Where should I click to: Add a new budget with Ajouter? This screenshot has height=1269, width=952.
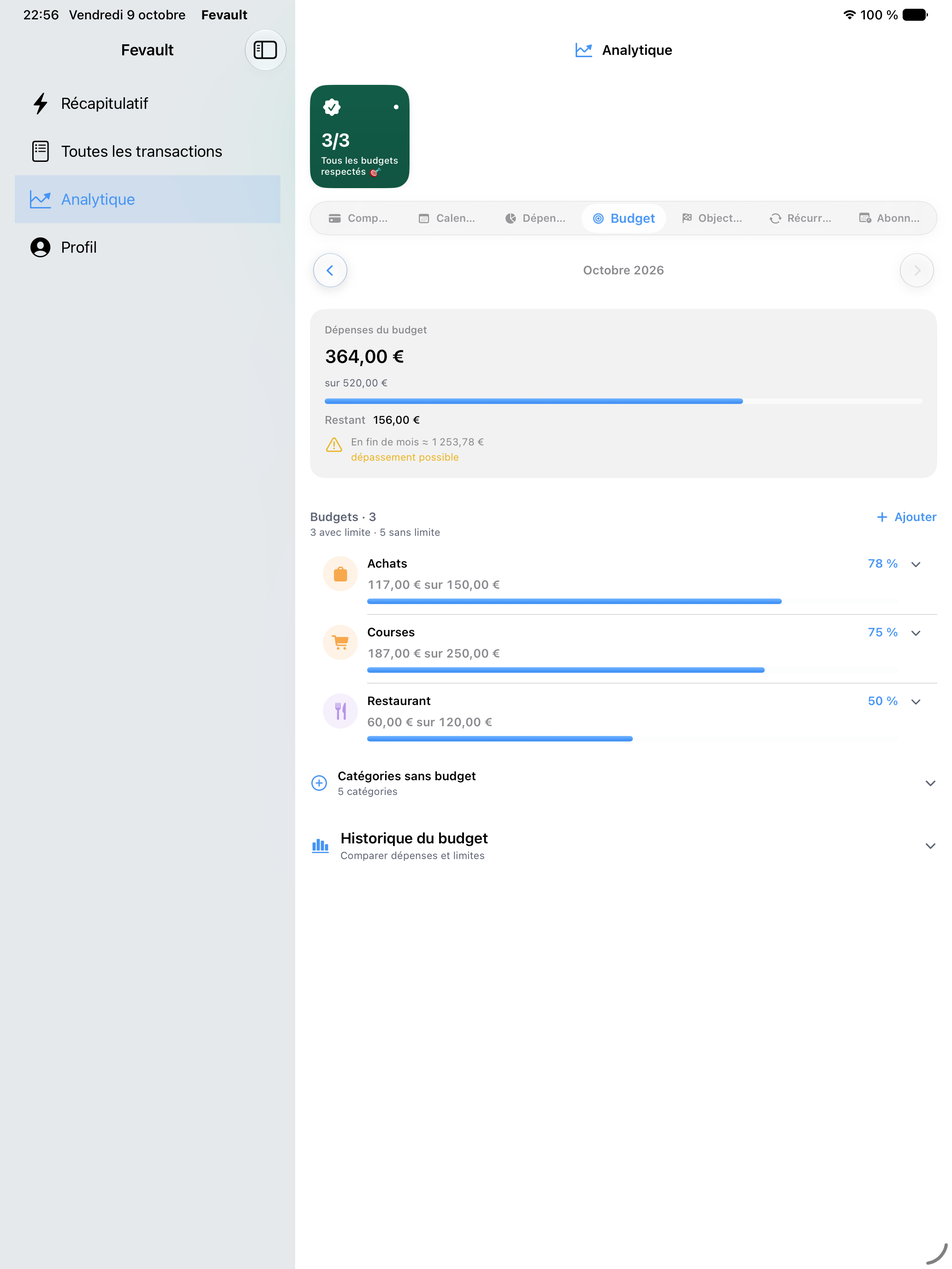click(906, 517)
